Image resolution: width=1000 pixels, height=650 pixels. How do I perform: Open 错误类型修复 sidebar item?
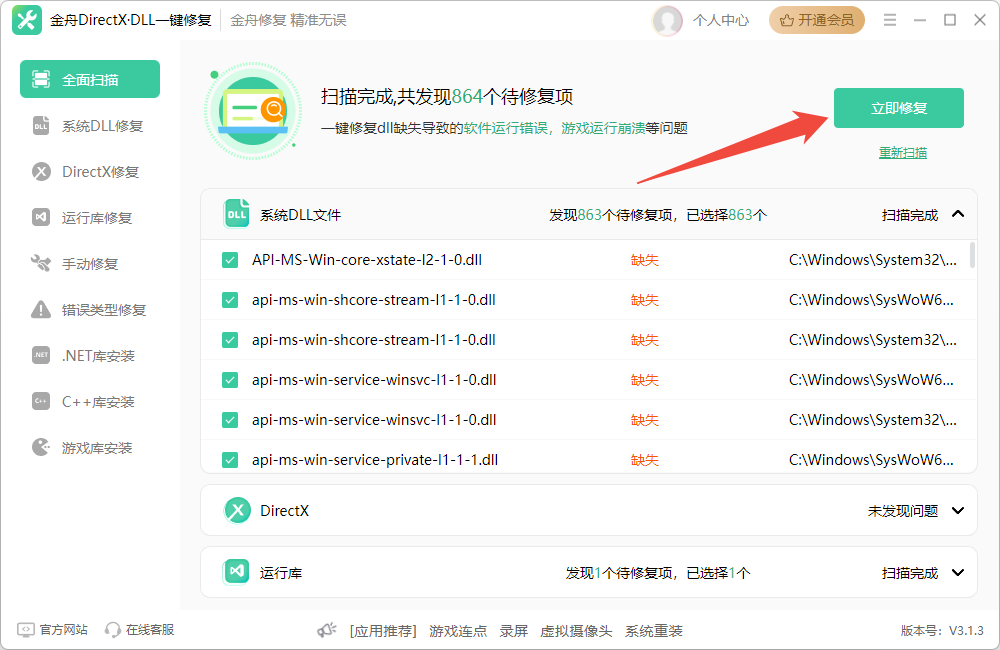point(90,309)
